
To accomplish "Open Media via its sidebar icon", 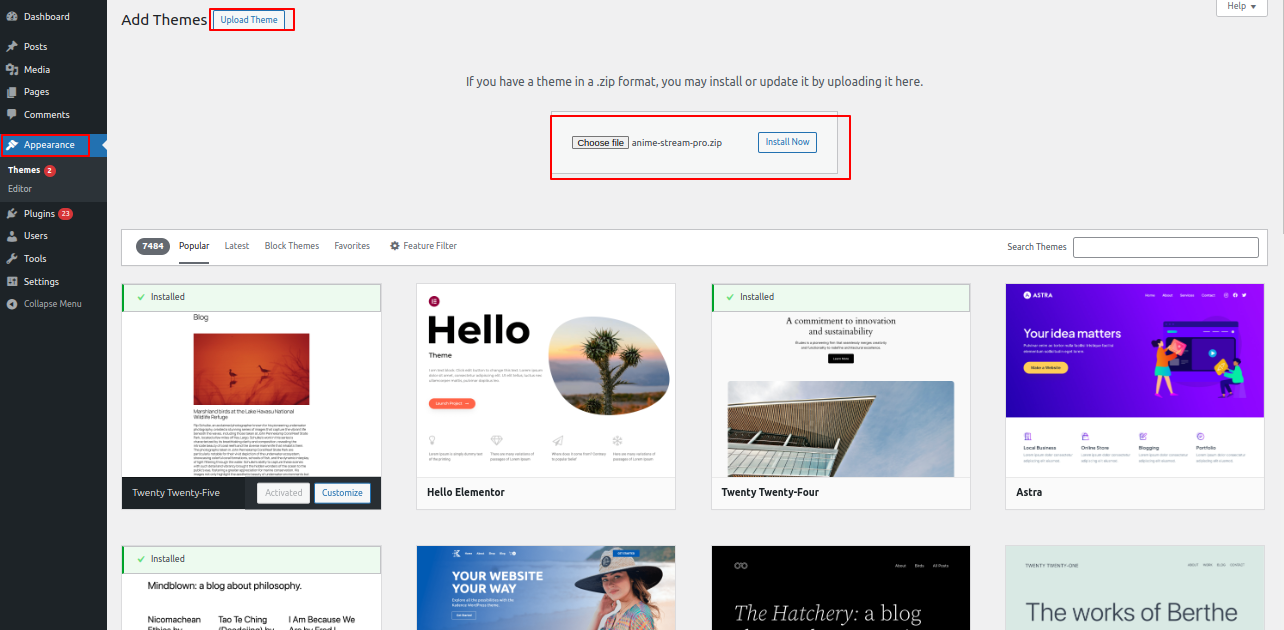I will click(12, 70).
